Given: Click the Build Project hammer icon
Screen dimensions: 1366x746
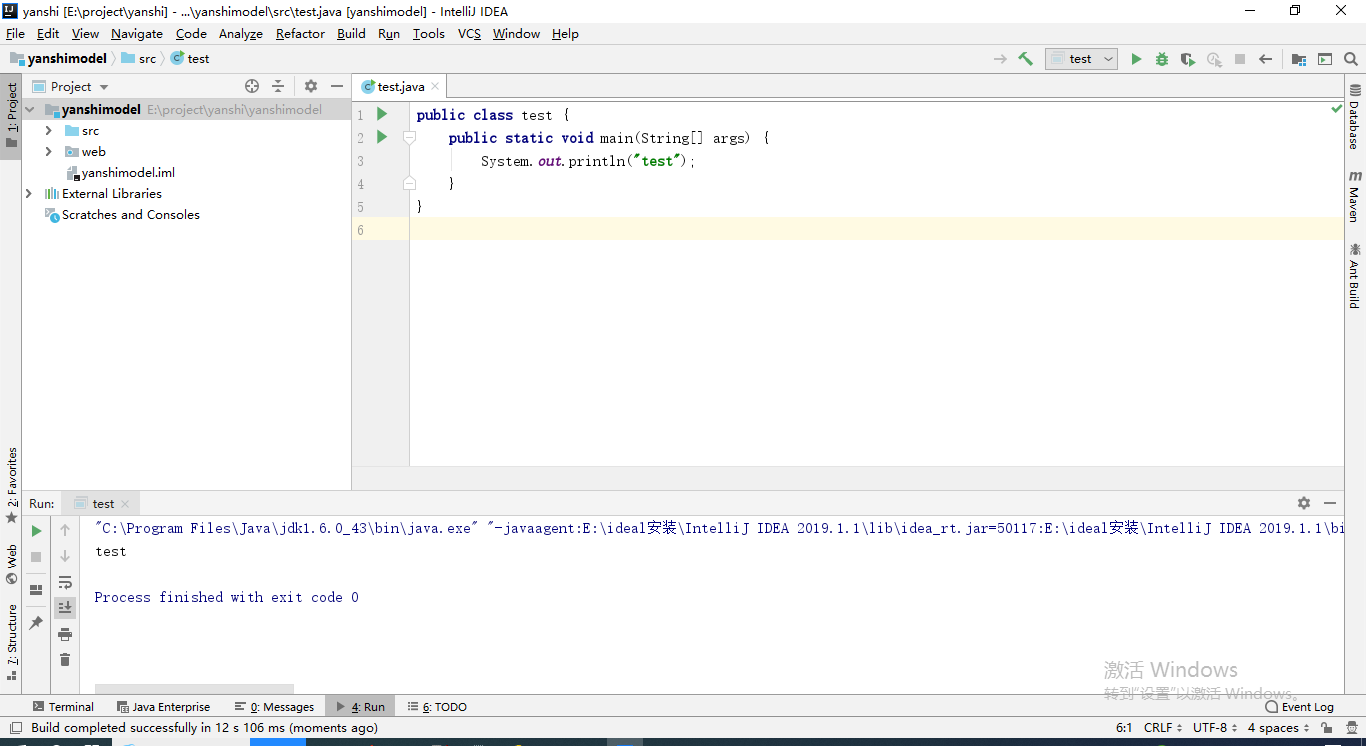Looking at the screenshot, I should [1025, 59].
